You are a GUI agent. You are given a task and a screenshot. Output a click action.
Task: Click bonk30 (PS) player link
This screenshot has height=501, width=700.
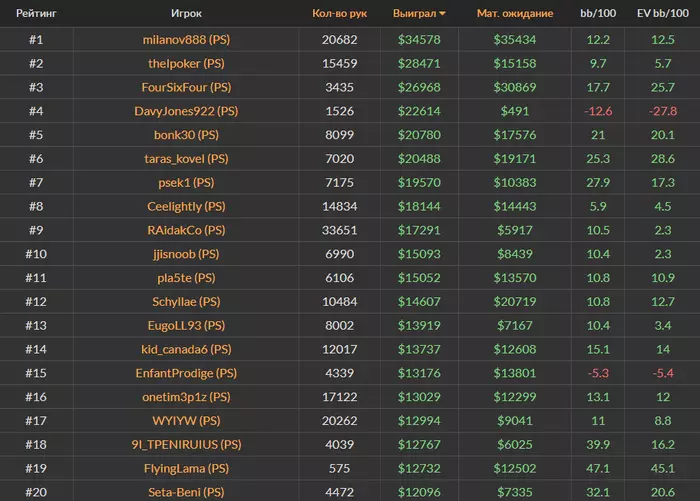(x=186, y=135)
